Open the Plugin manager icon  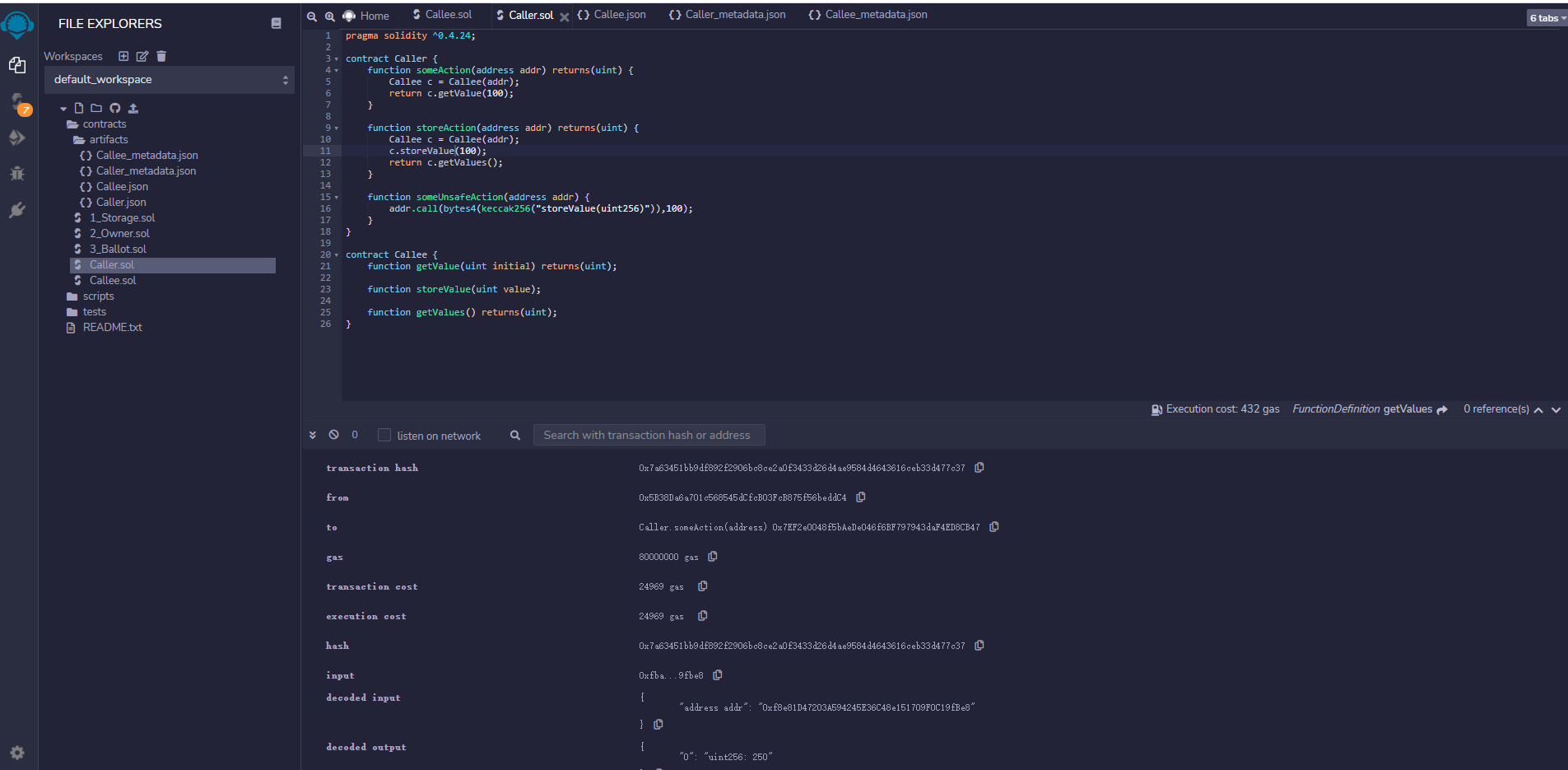tap(16, 210)
